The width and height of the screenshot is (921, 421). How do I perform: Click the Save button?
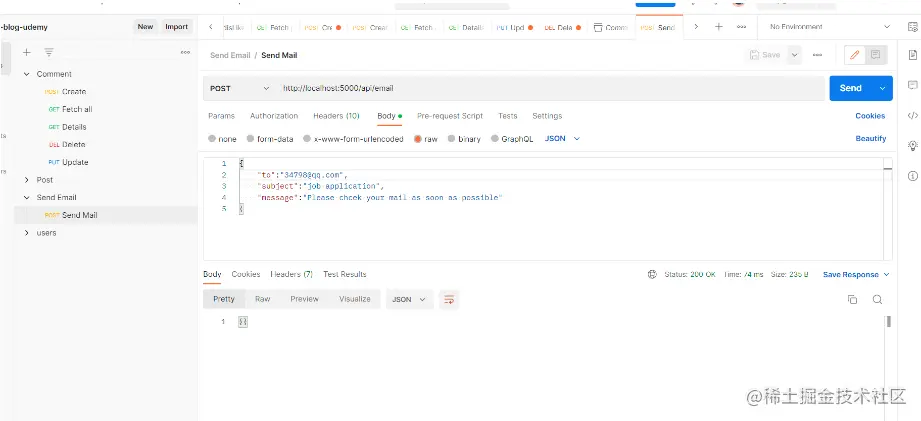click(x=766, y=55)
